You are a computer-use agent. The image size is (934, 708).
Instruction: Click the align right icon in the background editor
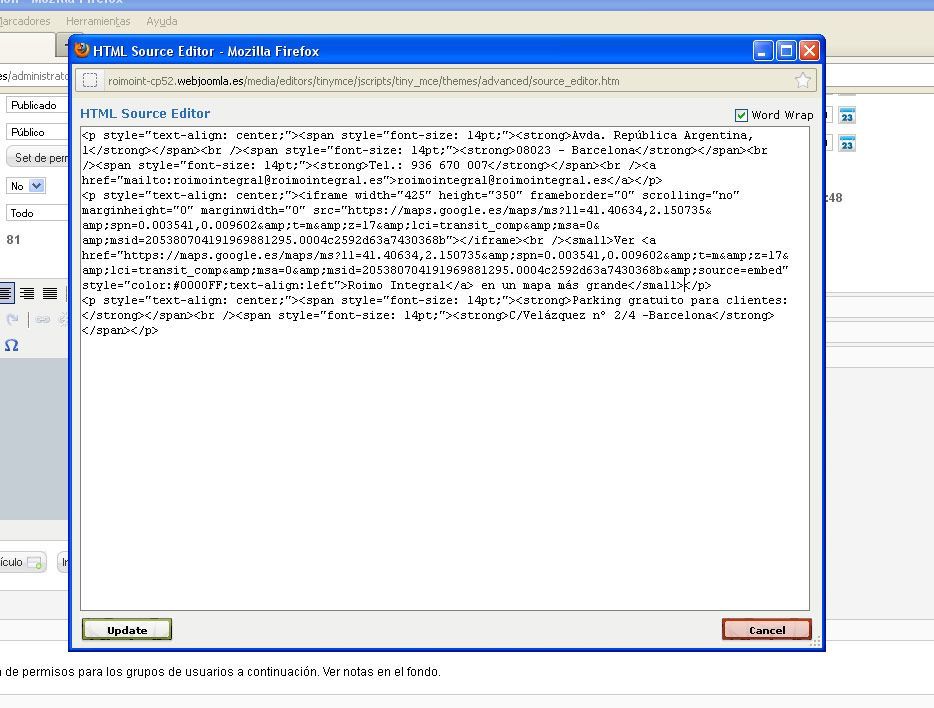click(27, 293)
